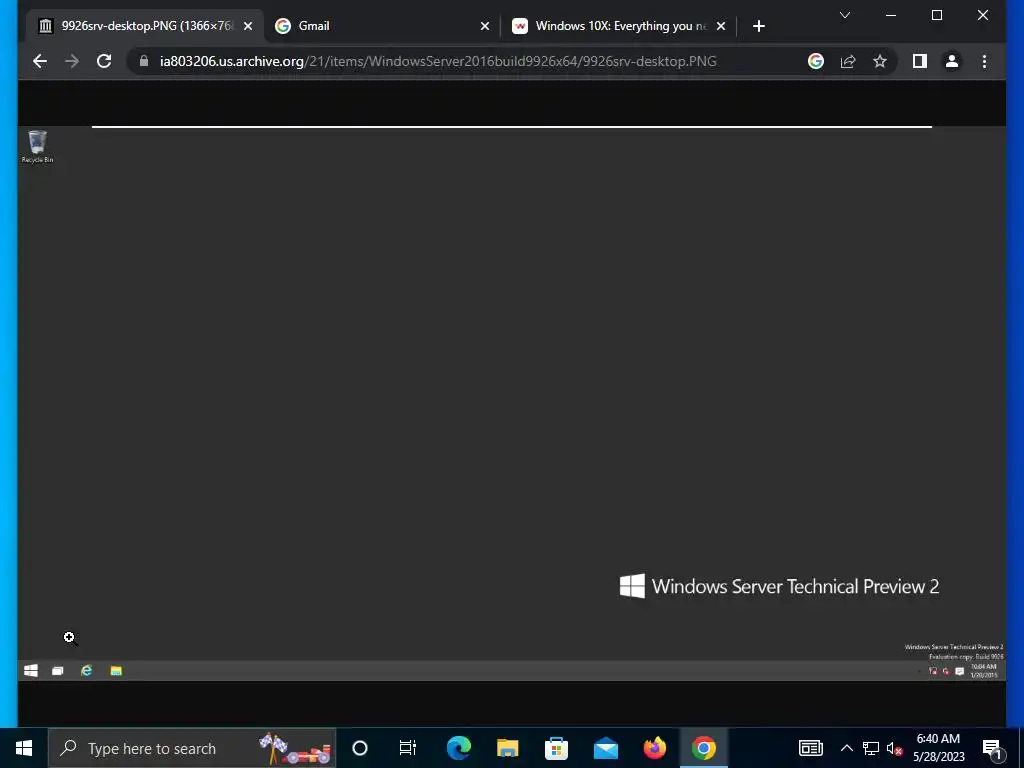
Task: Open Microsoft Store from taskbar
Action: point(556,748)
